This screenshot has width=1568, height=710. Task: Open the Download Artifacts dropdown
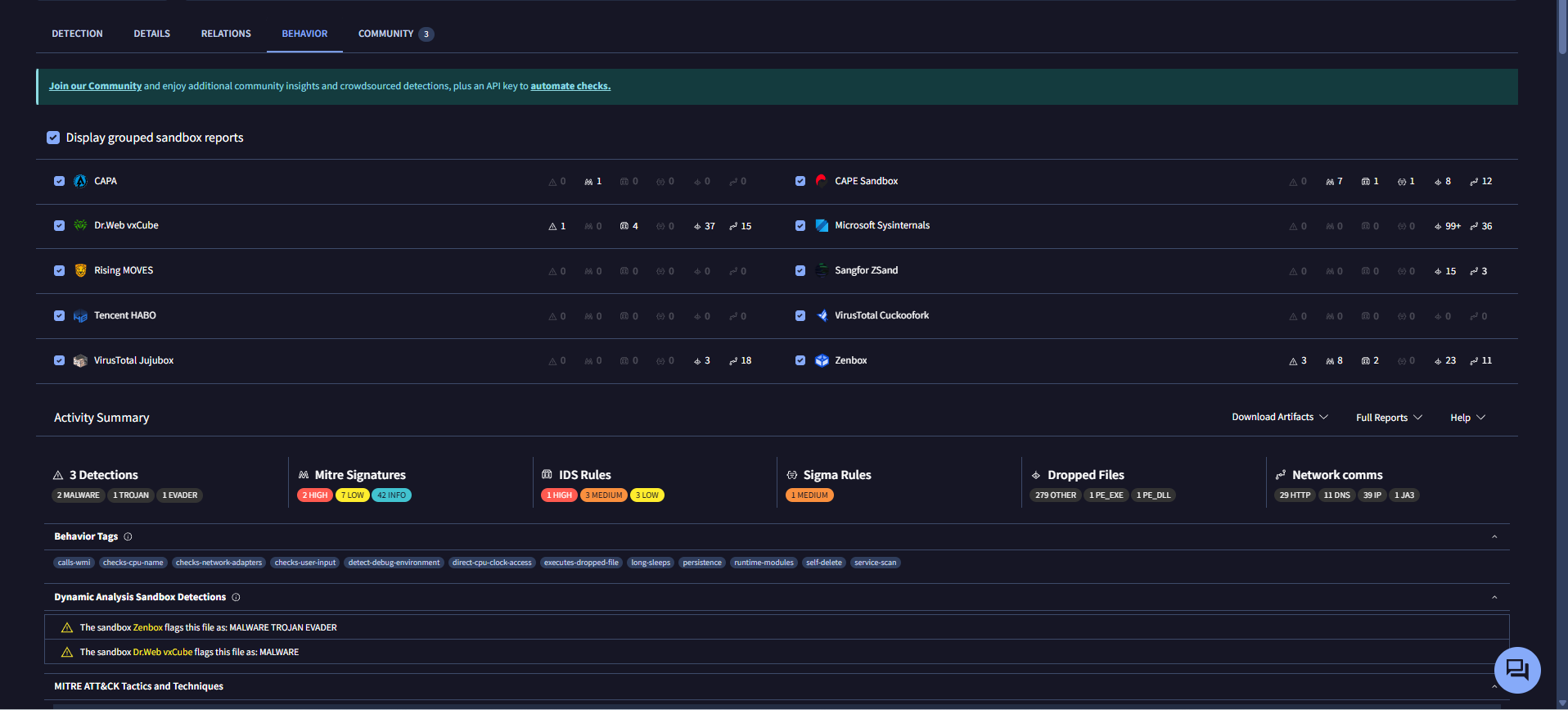1280,417
